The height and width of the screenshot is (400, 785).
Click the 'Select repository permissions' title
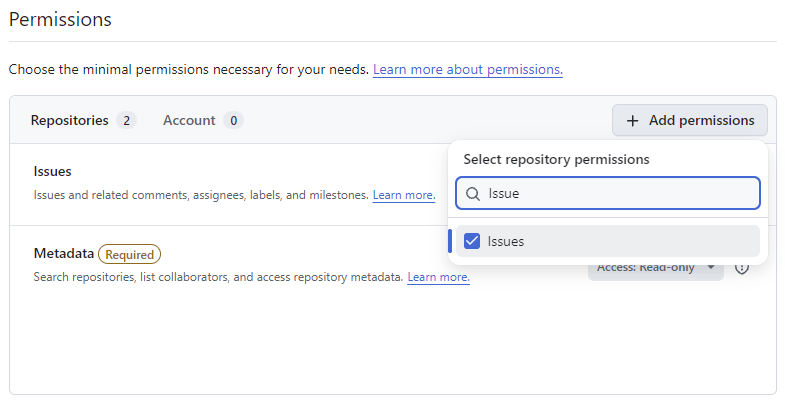pyautogui.click(x=556, y=160)
